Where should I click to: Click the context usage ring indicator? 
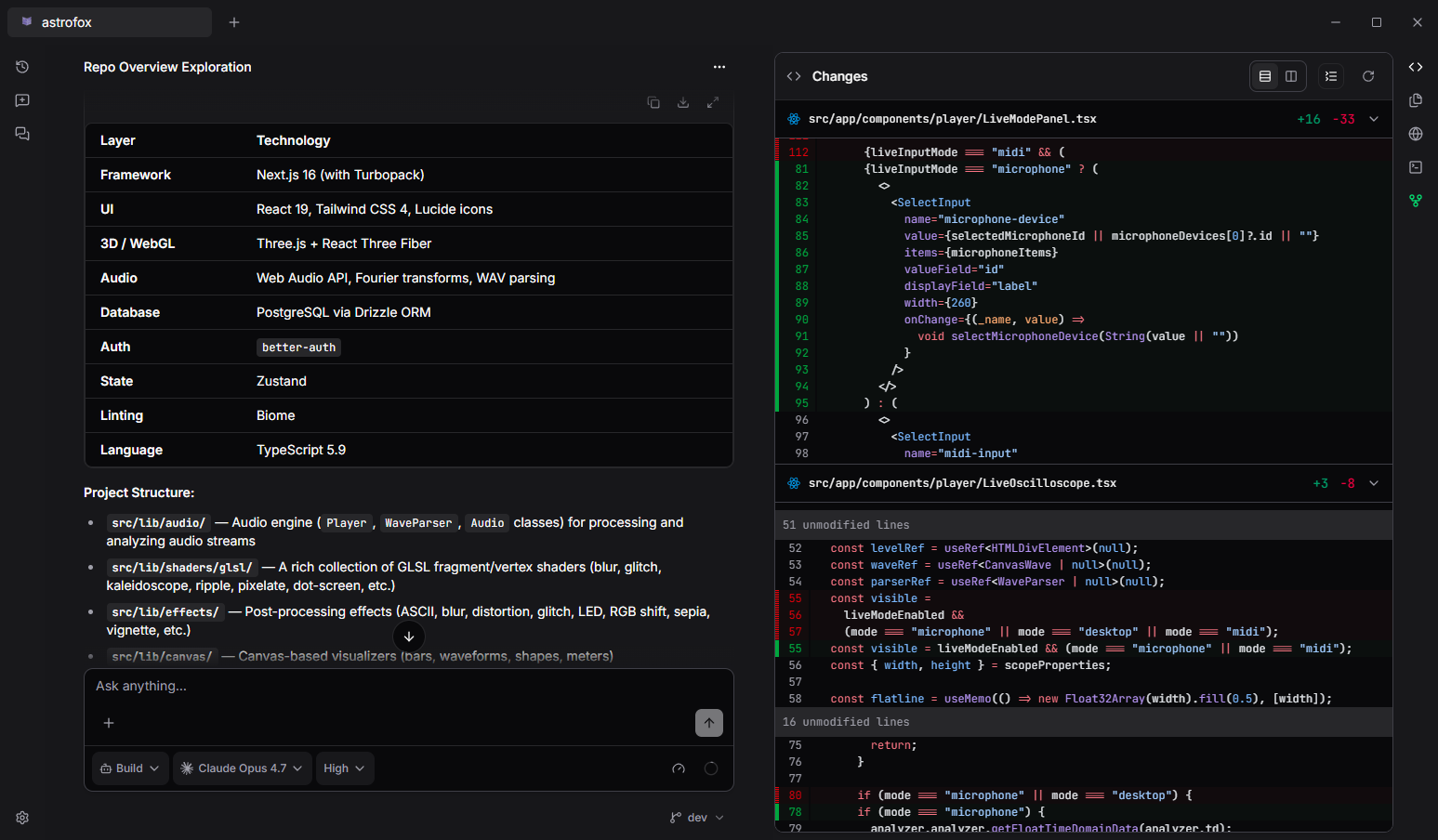click(711, 768)
